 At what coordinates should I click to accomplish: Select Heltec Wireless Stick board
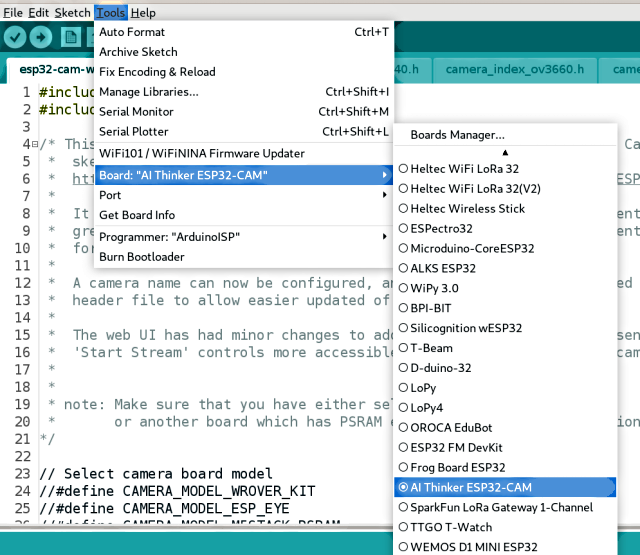coord(505,209)
